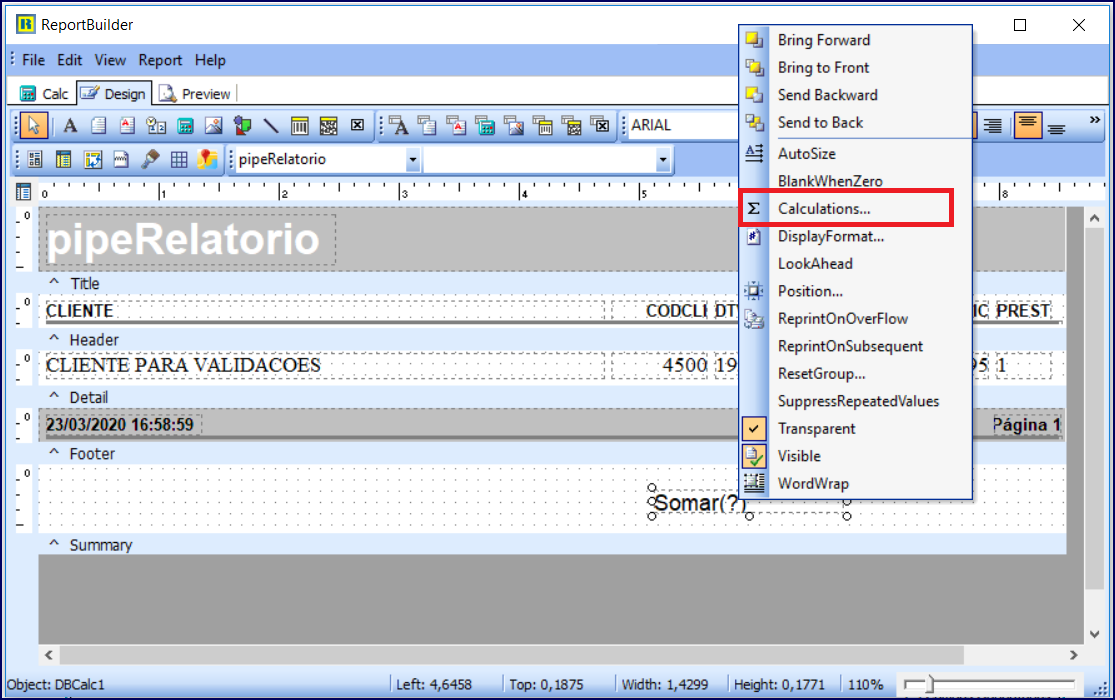Select the Line drawing tool

click(x=271, y=126)
